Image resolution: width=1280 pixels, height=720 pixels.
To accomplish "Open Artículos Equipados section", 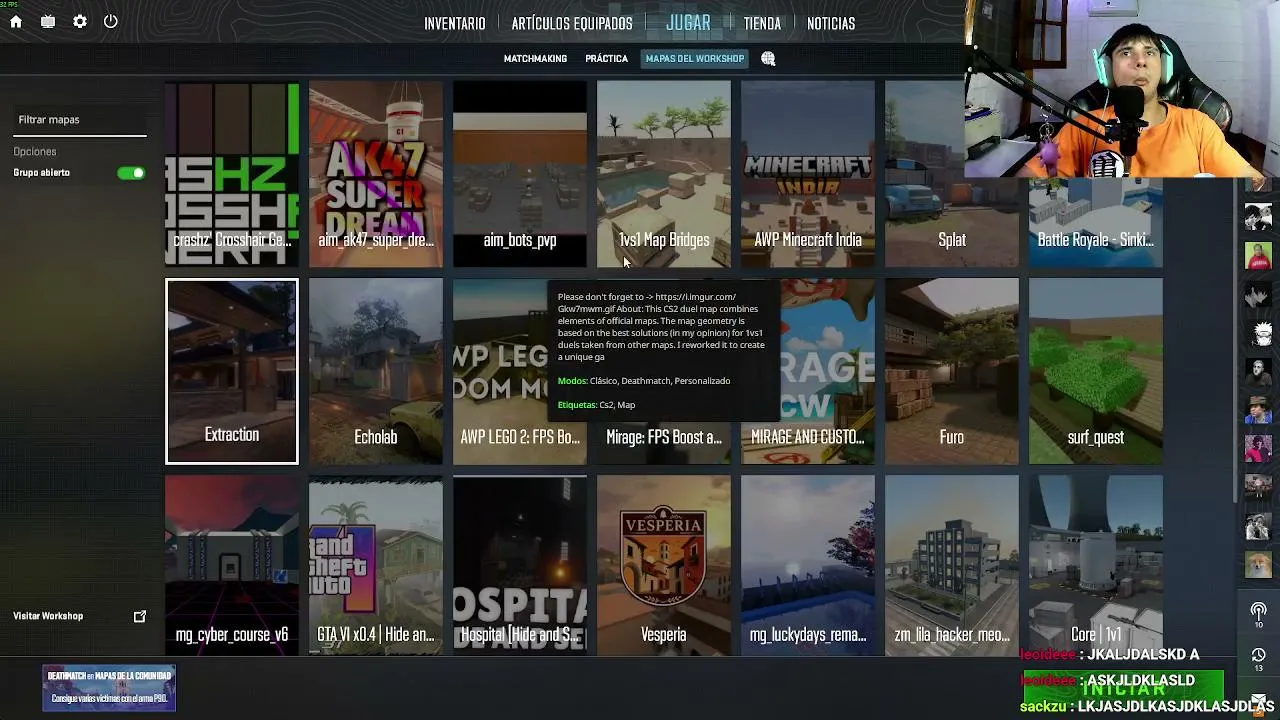I will click(x=572, y=23).
